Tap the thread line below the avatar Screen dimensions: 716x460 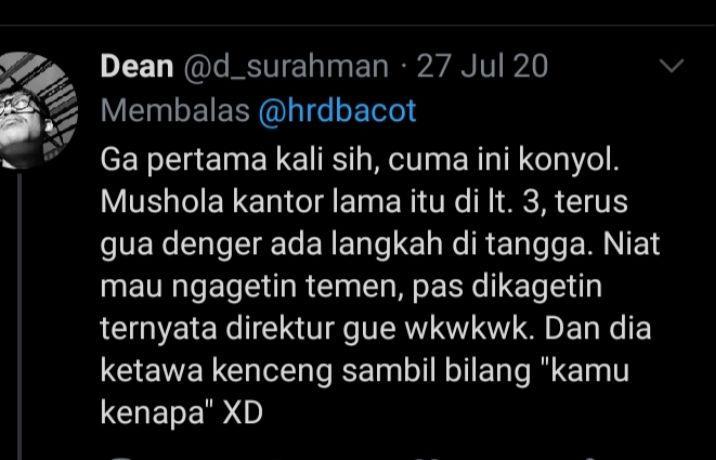coord(19,315)
